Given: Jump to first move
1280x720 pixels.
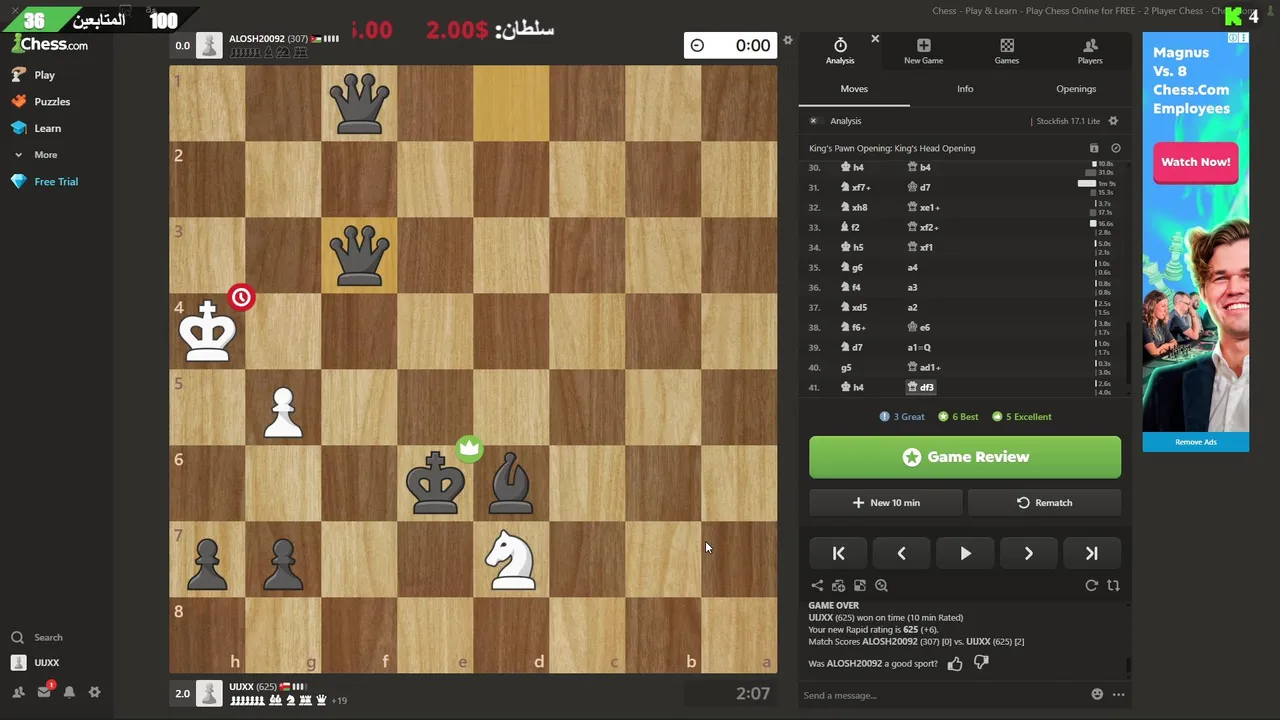Looking at the screenshot, I should [x=838, y=553].
